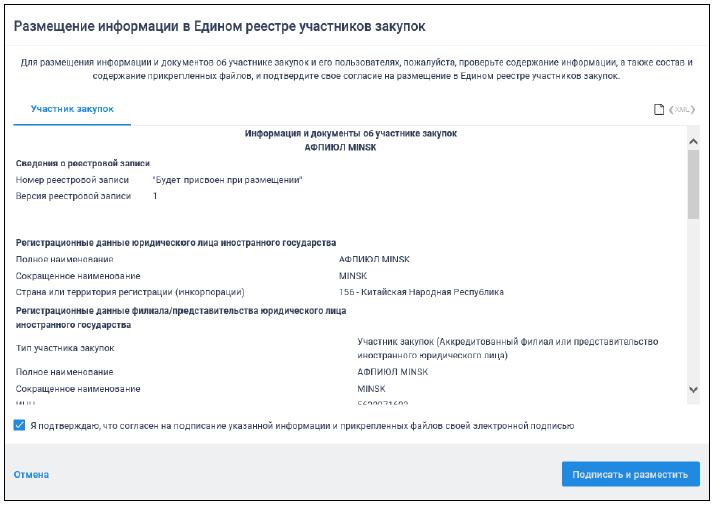Switch to the XML view icon
Viewport: 712px width, 506px height.
[681, 109]
